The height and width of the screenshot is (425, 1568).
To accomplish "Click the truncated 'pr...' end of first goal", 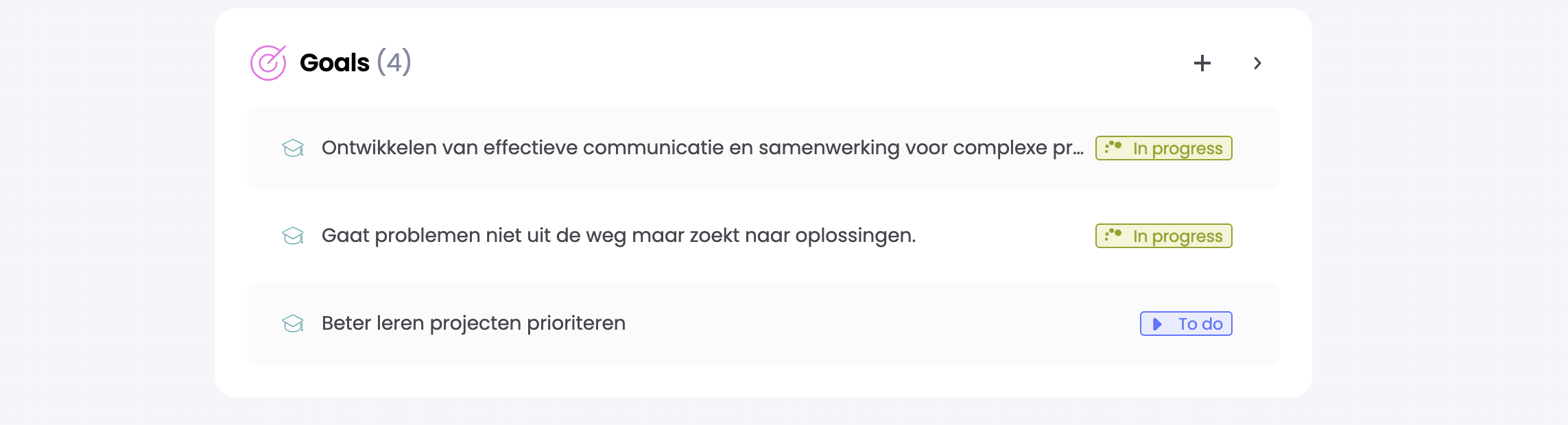I will click(x=1068, y=148).
